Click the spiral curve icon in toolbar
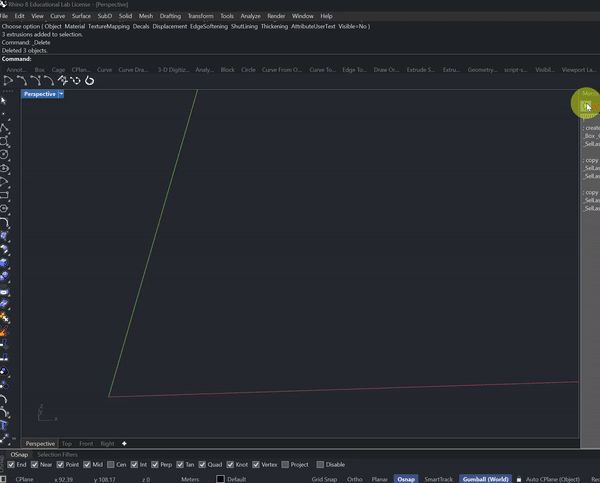Viewport: 600px width, 483px height. pos(90,80)
